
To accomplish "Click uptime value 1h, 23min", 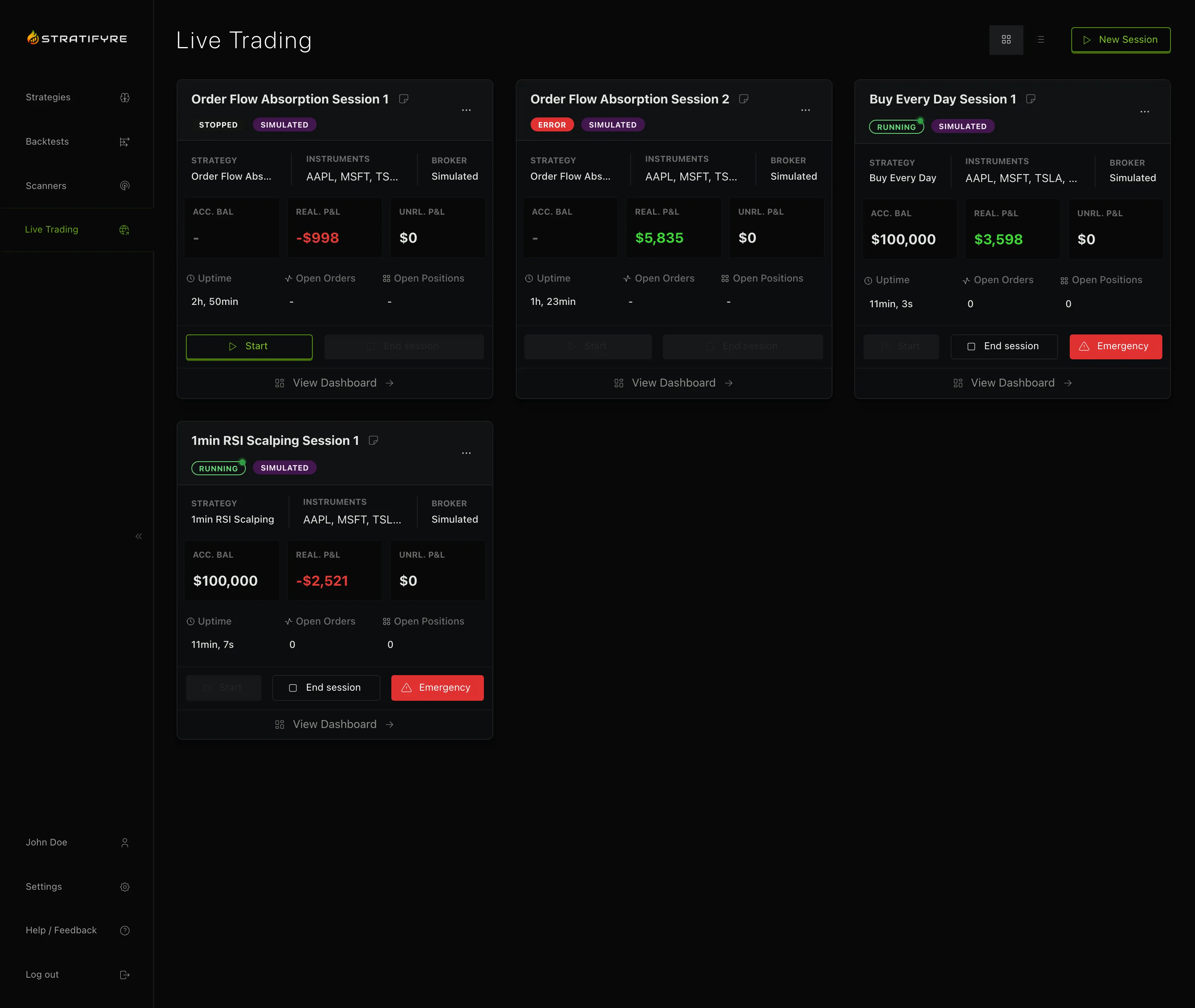I will (553, 302).
